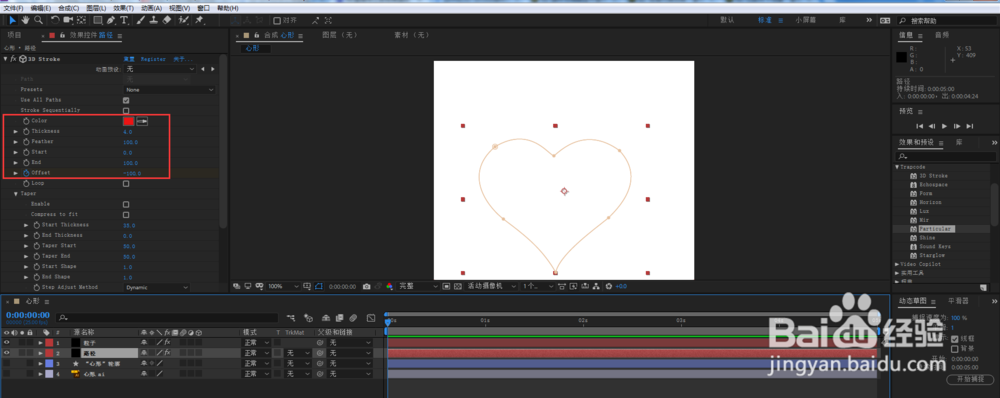
Task: Switch to the 音频 panel tab
Action: pyautogui.click(x=942, y=35)
